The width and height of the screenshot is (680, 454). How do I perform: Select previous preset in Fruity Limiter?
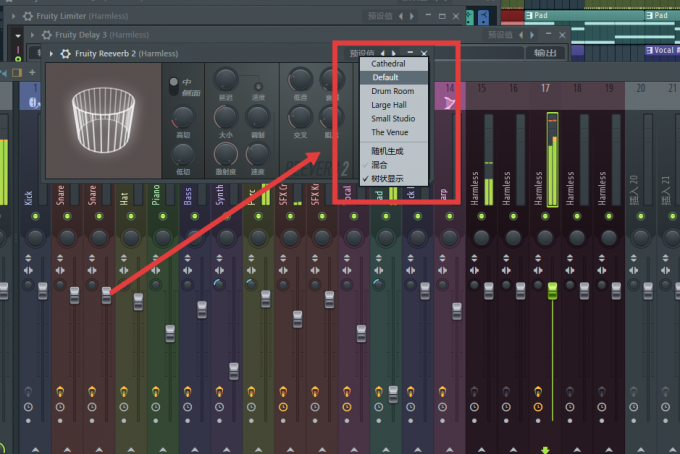[x=401, y=16]
